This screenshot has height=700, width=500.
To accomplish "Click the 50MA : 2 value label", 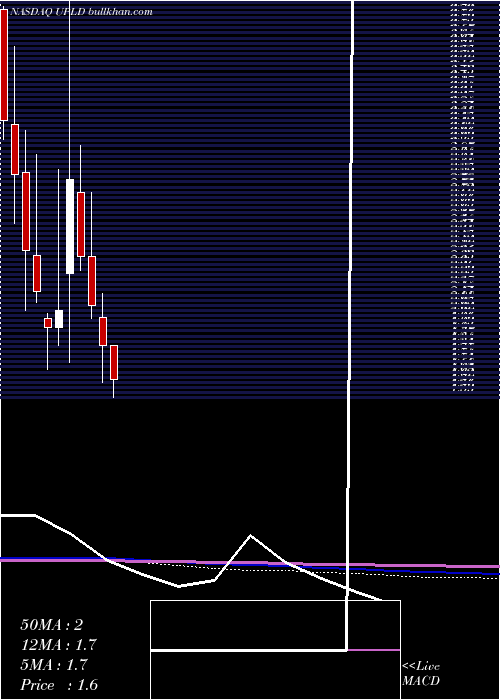I will coord(52,625).
